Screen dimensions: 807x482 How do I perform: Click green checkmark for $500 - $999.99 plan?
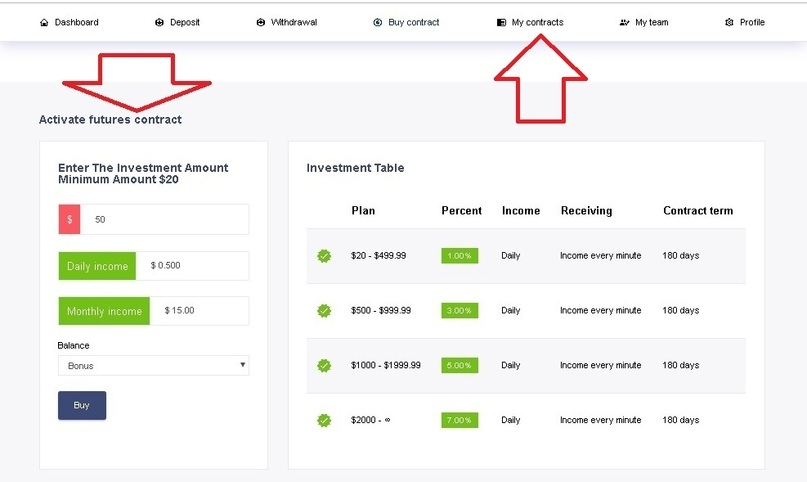pos(324,311)
